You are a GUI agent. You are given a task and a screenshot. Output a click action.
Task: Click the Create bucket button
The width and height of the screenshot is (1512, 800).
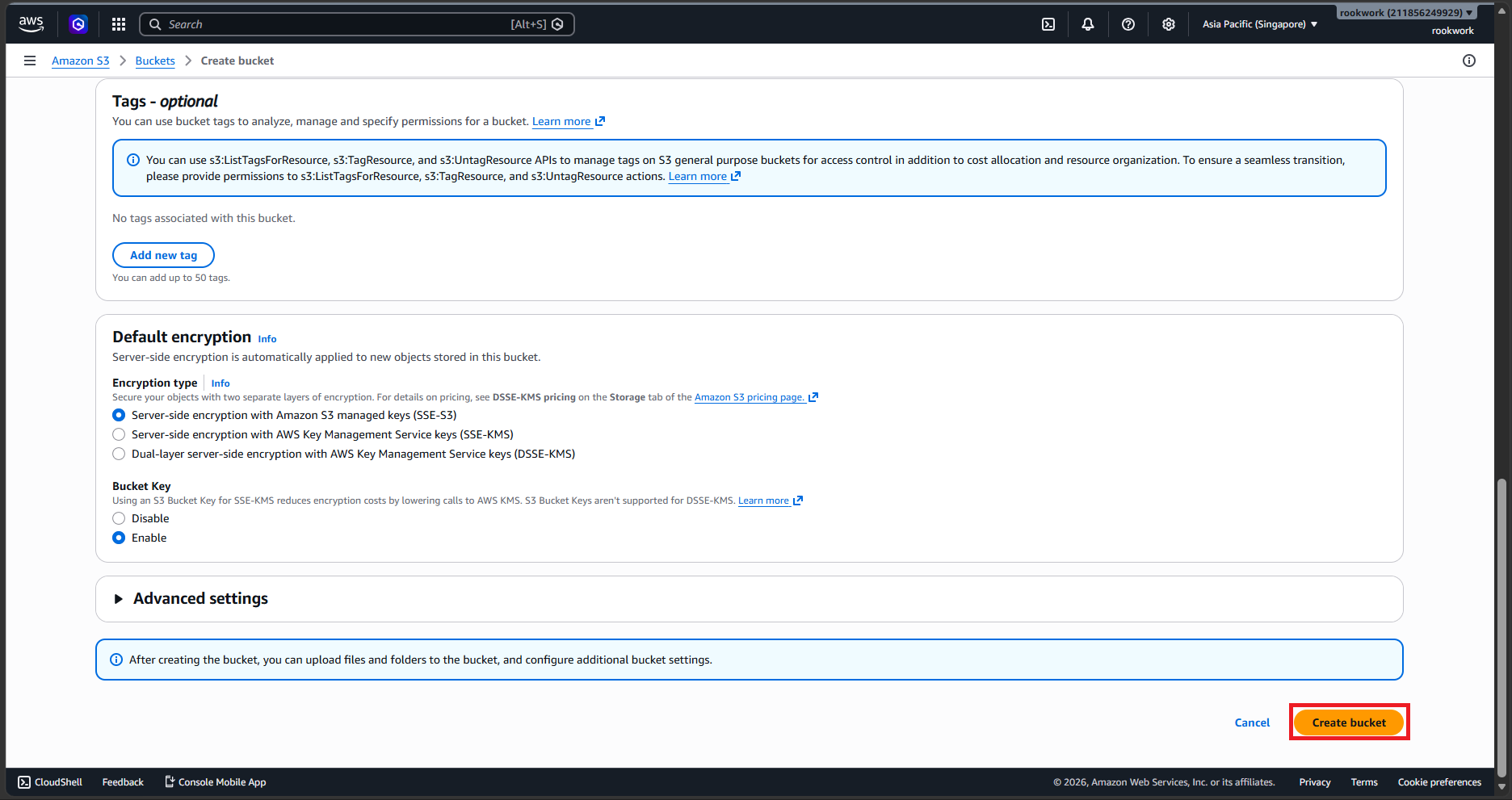1349,723
